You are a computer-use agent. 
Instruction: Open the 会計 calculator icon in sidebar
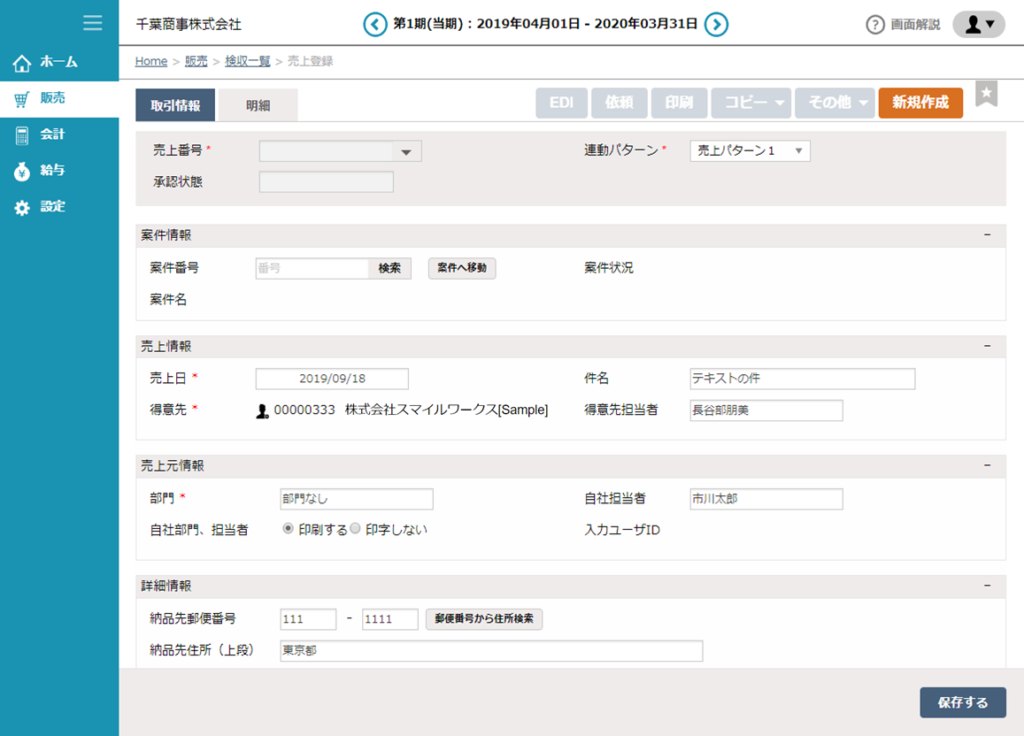(22, 134)
